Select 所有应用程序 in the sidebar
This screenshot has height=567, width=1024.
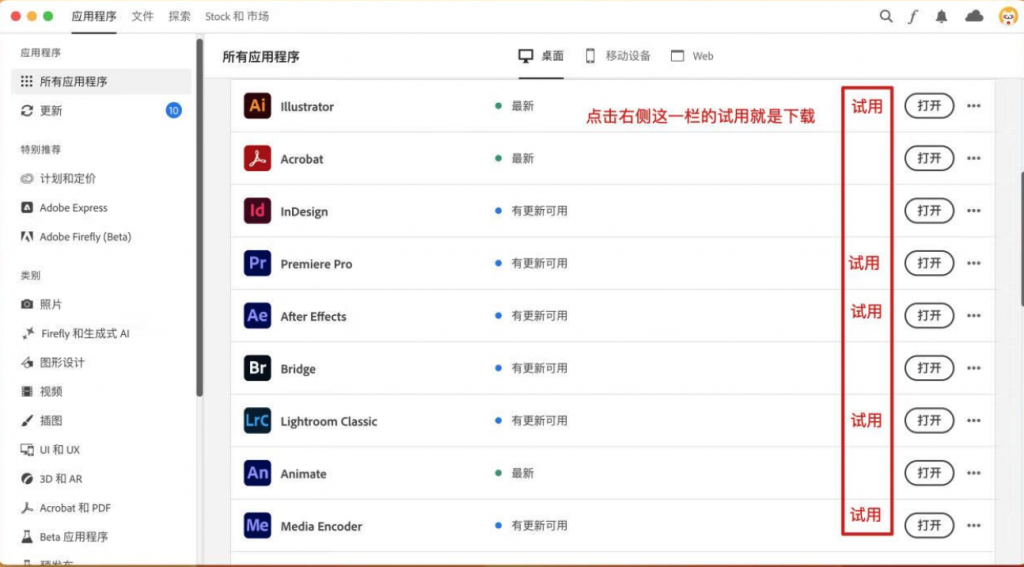(101, 82)
